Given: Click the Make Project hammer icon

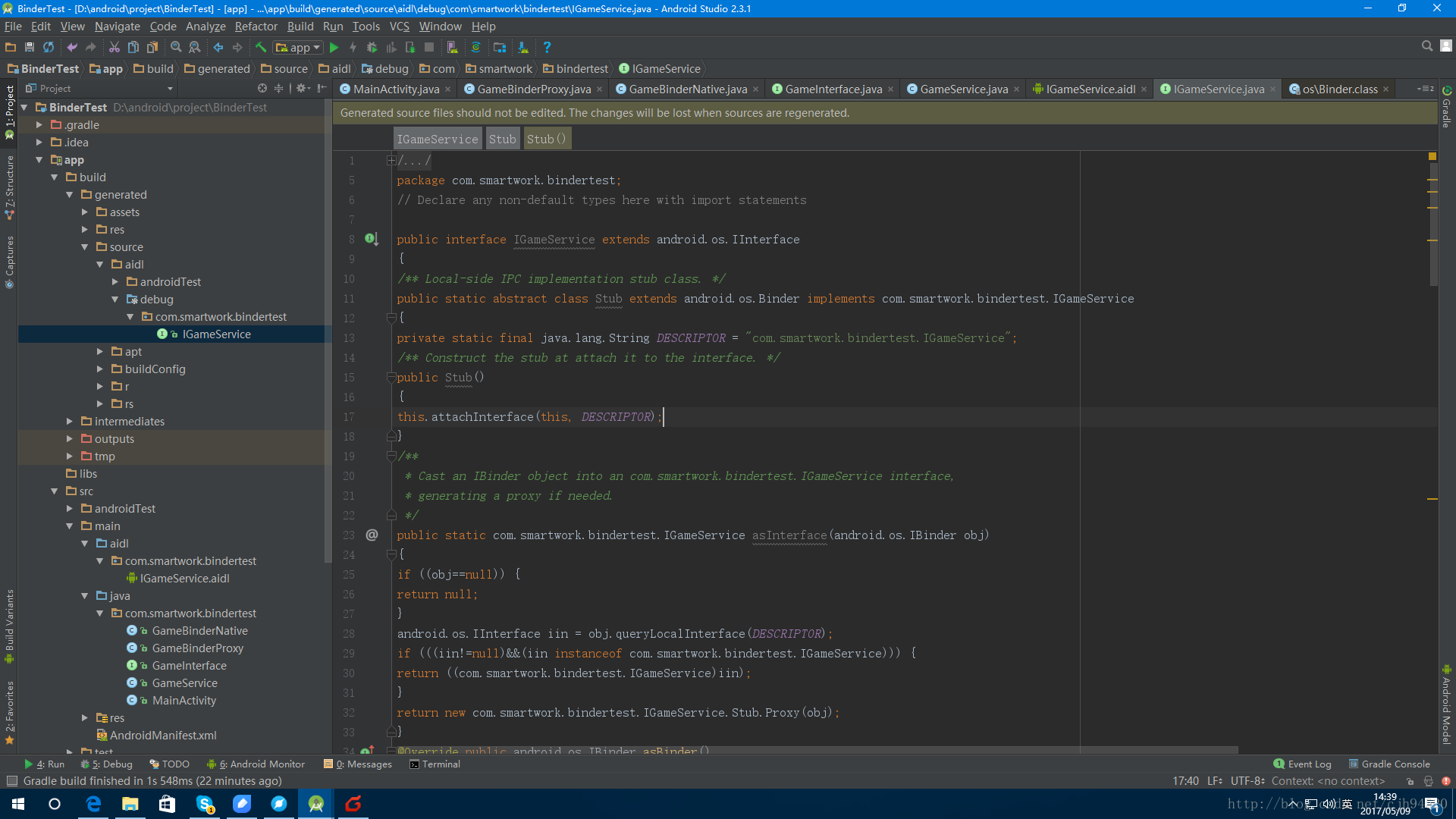Looking at the screenshot, I should [261, 47].
